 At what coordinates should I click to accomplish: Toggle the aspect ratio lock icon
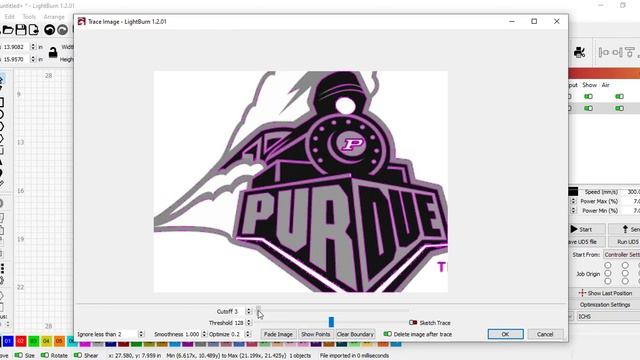click(53, 53)
